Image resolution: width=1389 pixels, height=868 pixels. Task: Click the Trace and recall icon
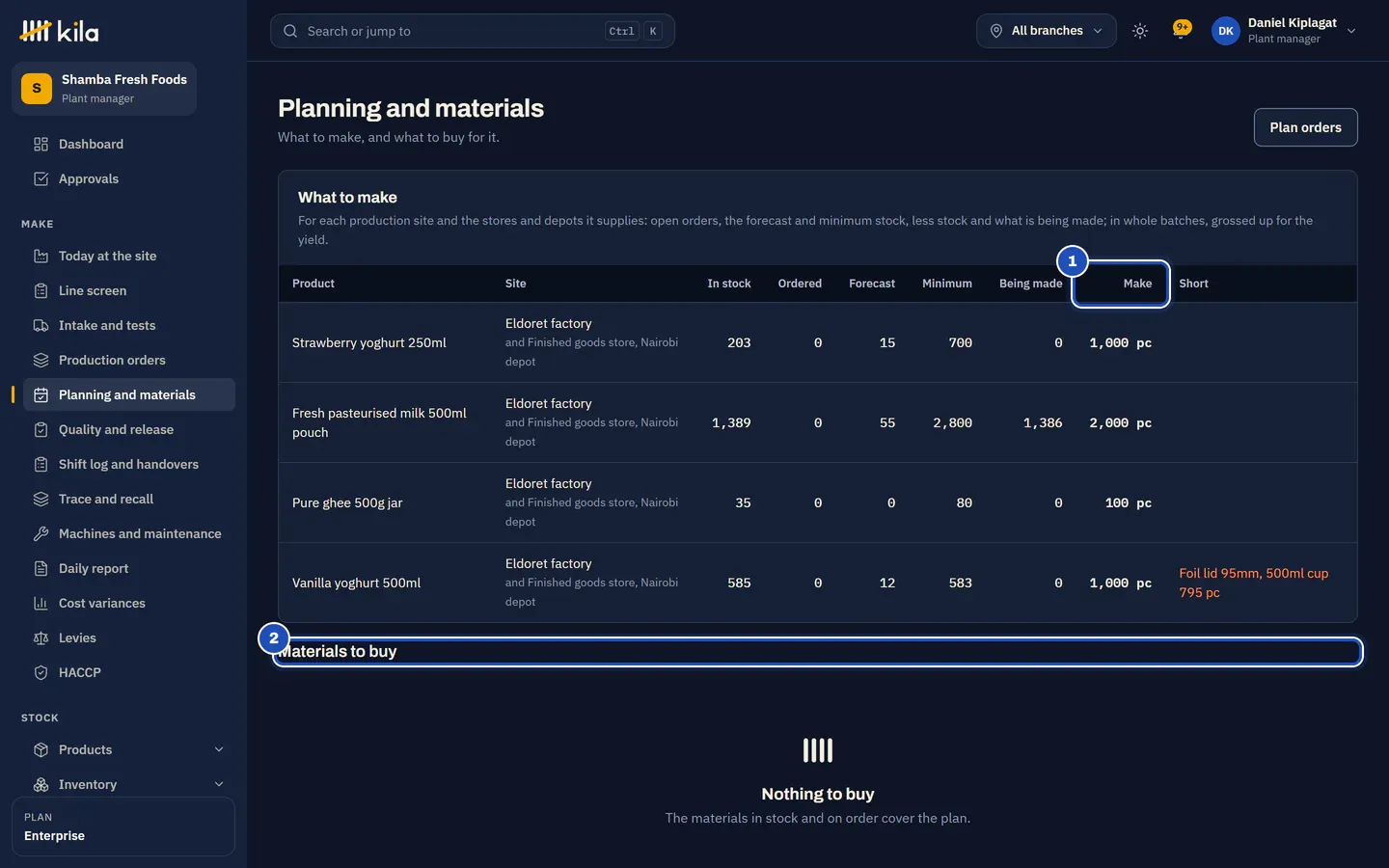click(41, 500)
